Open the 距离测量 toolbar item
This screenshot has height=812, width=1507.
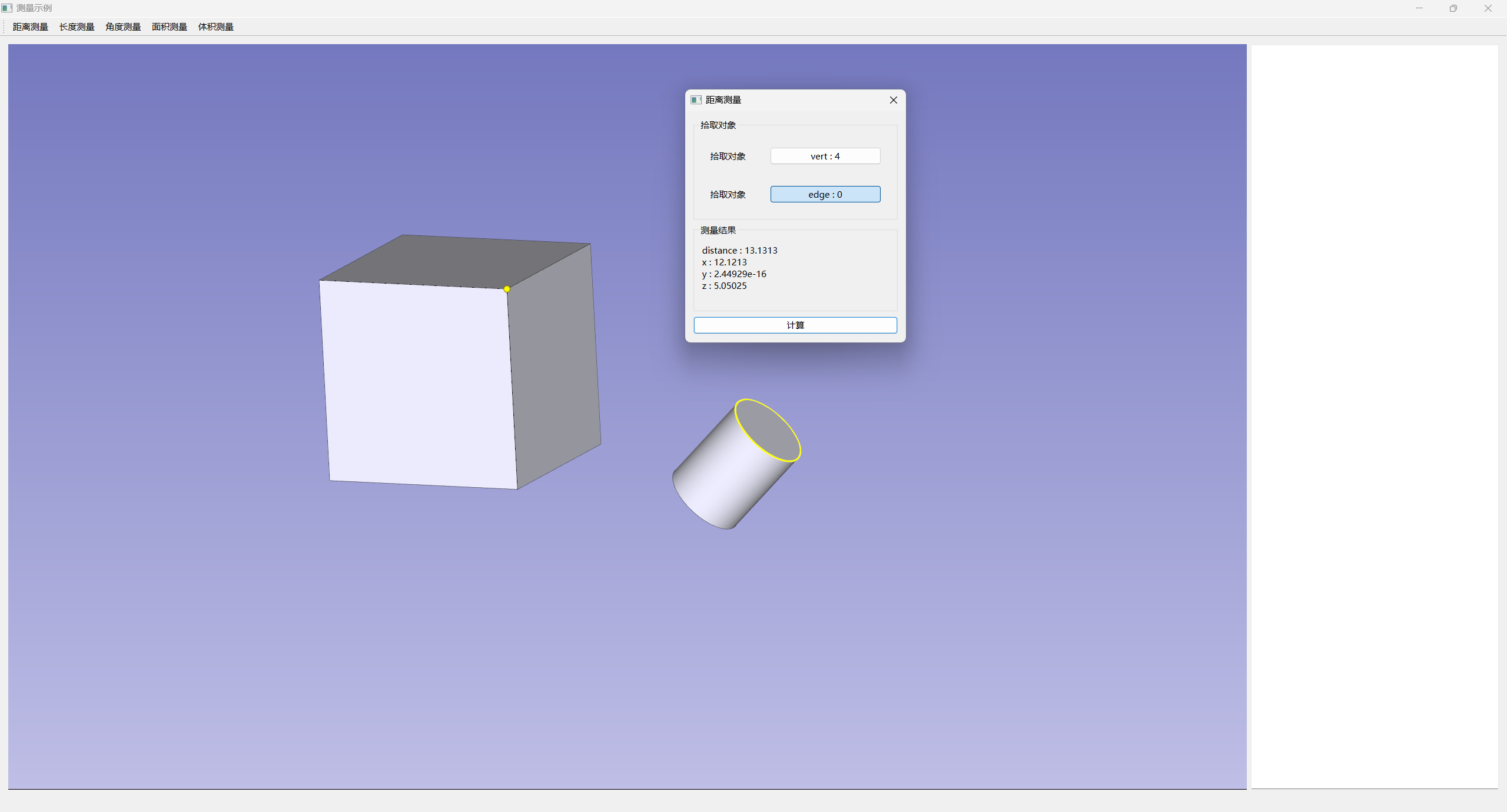pyautogui.click(x=31, y=27)
